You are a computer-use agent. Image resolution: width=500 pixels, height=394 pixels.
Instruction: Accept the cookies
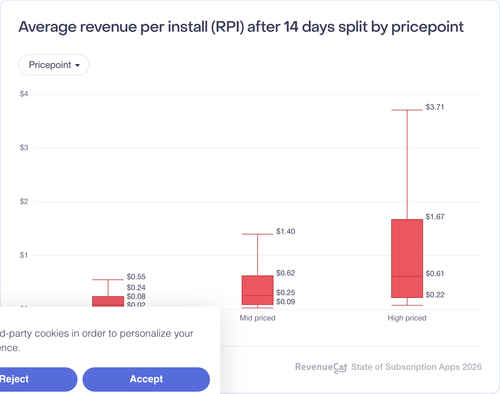[x=146, y=379]
